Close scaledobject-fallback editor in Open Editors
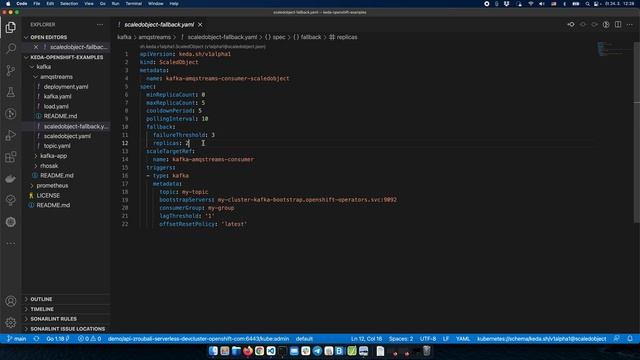Screen dimensions: 640x360 (36, 47)
